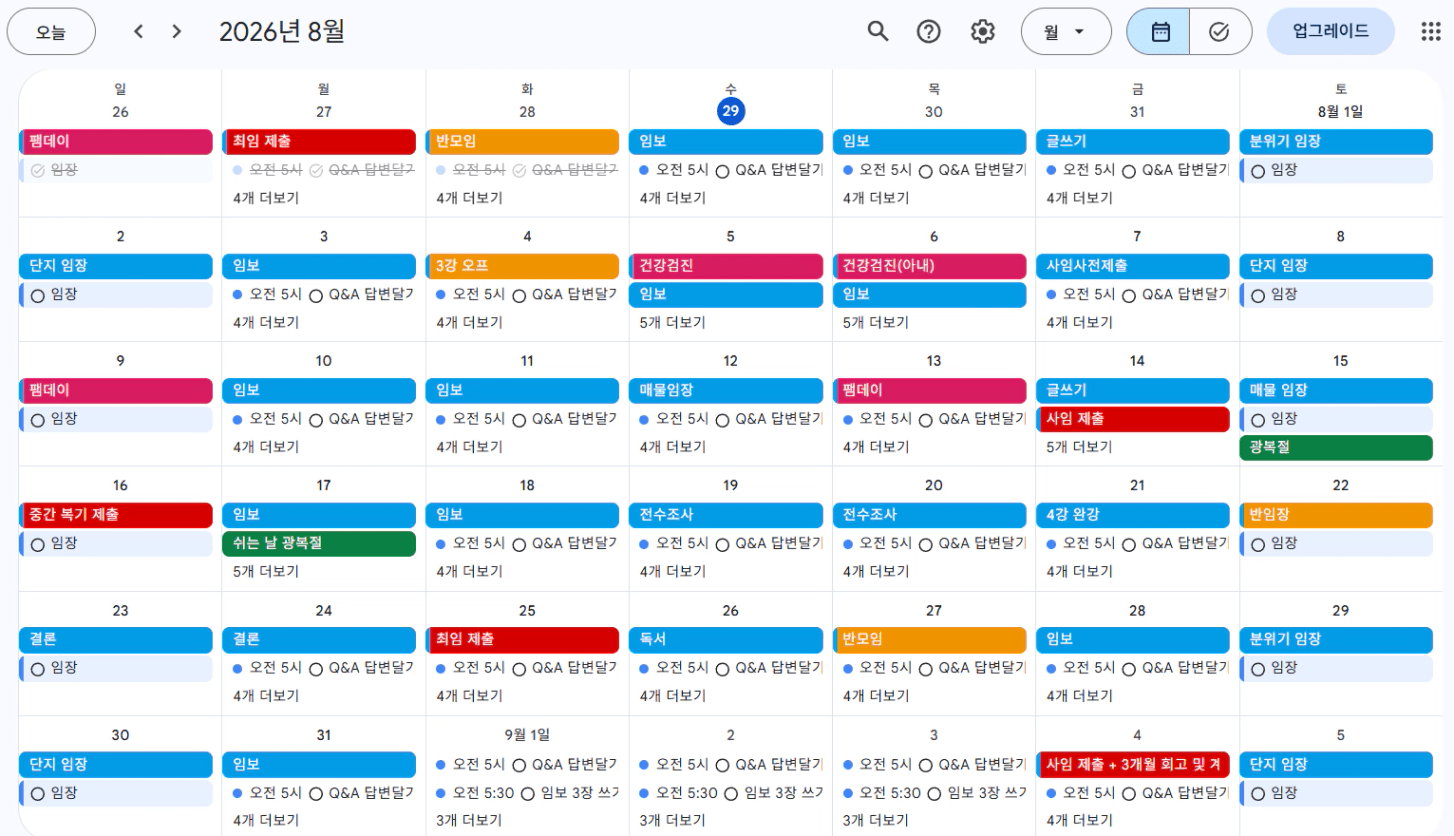Tick the 임장 task circle on August 29
Screen dimensions: 1454x836
pyautogui.click(x=1258, y=669)
